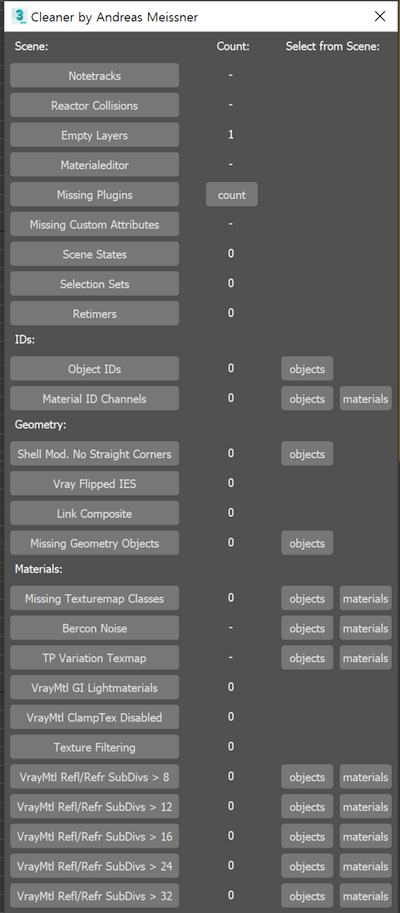The image size is (400, 913).
Task: Select objects for Object IDs
Action: [x=307, y=369]
